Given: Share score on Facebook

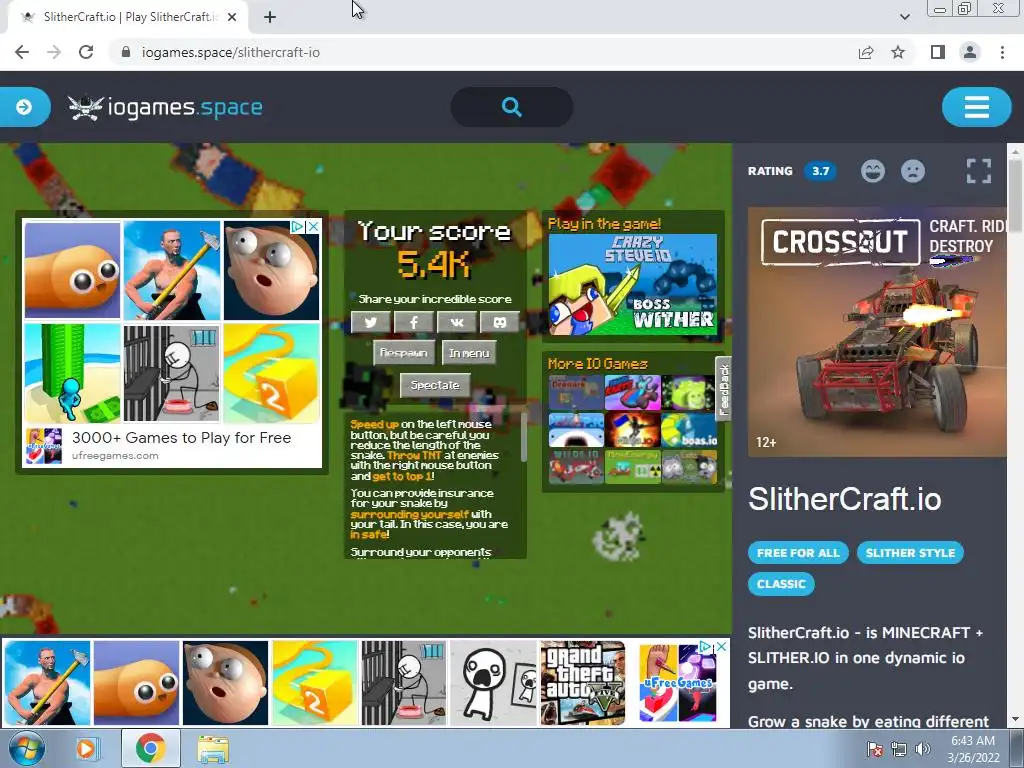Looking at the screenshot, I should coord(413,322).
